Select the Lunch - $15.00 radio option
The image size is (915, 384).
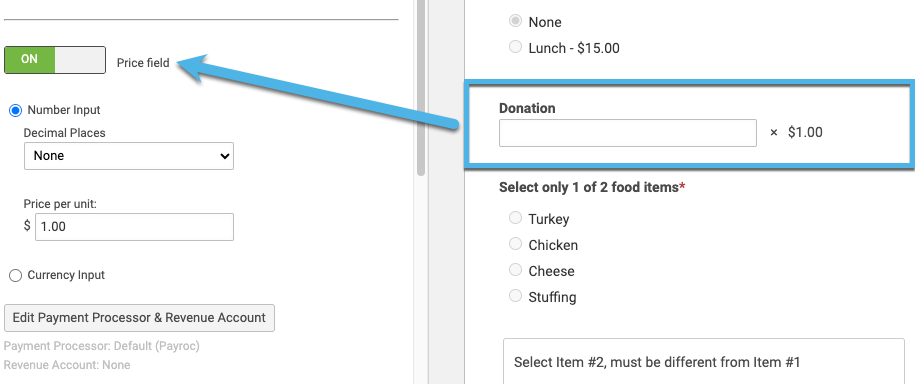click(515, 47)
